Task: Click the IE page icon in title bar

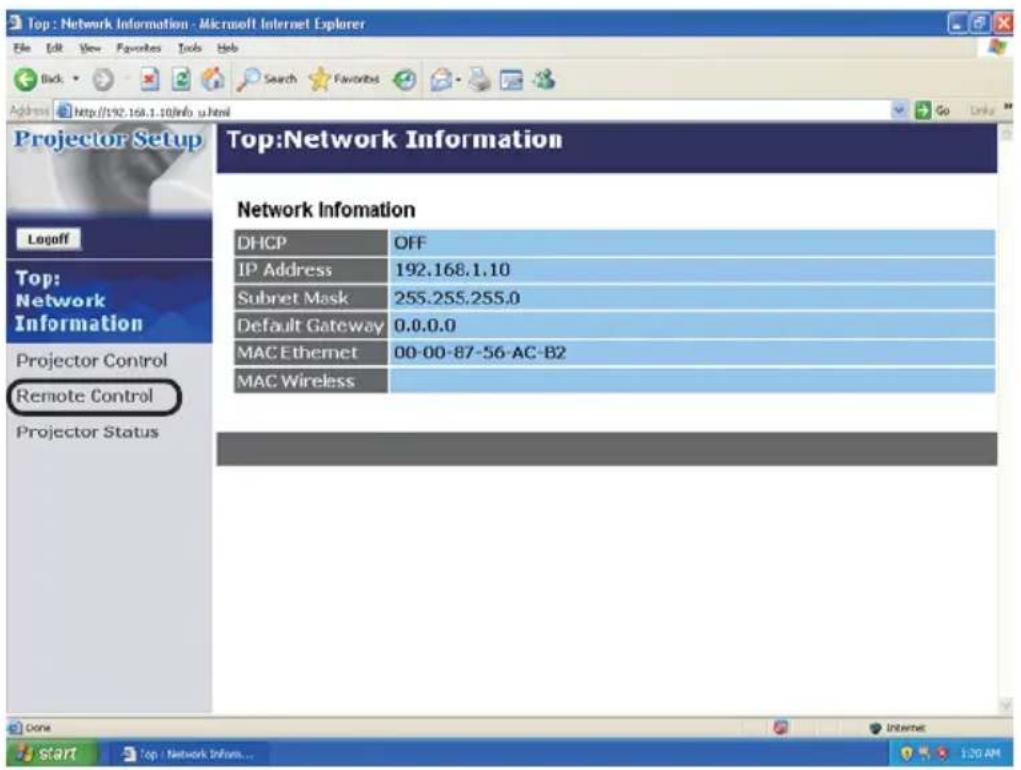Action: pyautogui.click(x=16, y=24)
